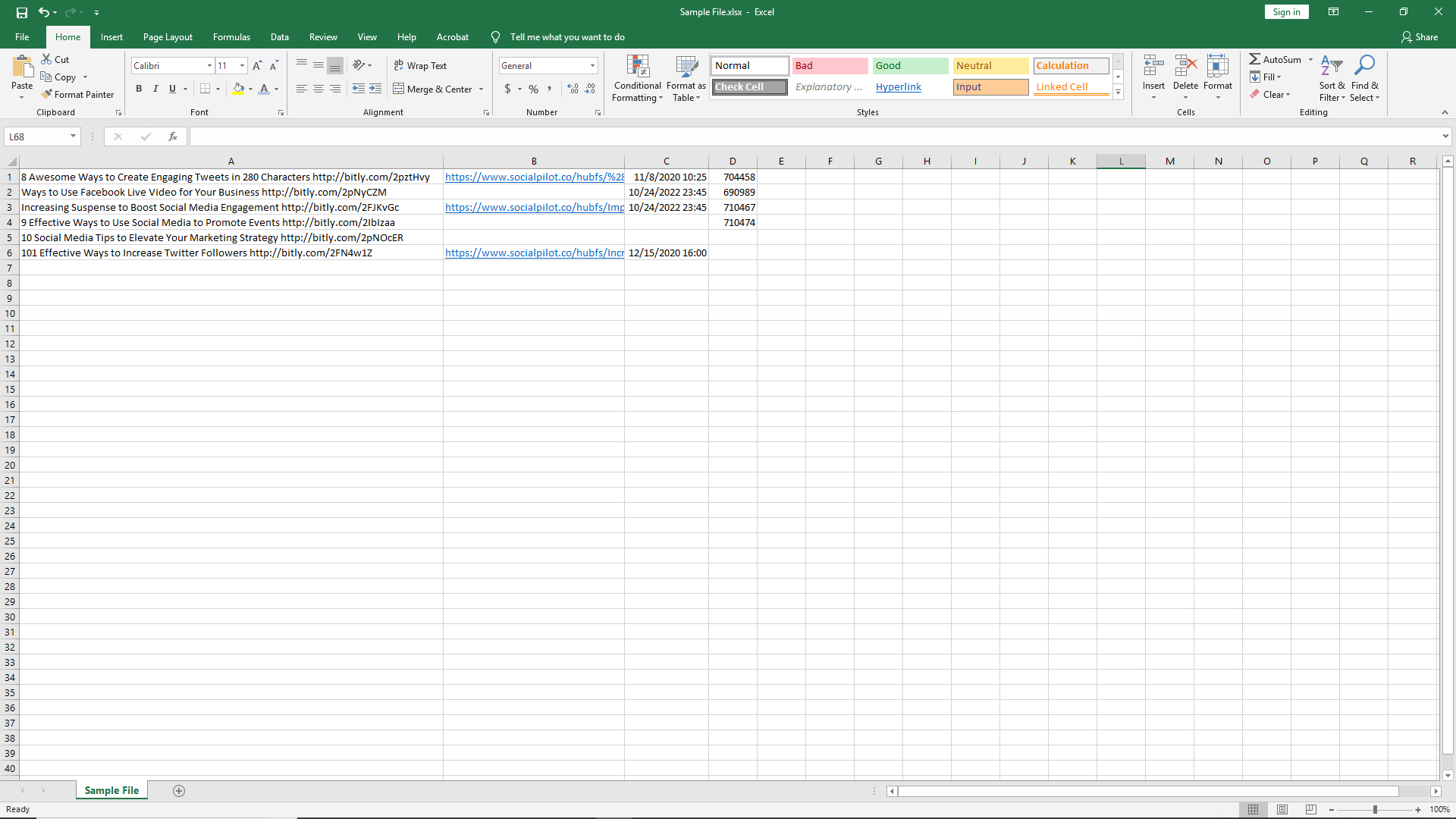1456x819 pixels.
Task: Open the Name Box dropdown arrow
Action: click(73, 136)
